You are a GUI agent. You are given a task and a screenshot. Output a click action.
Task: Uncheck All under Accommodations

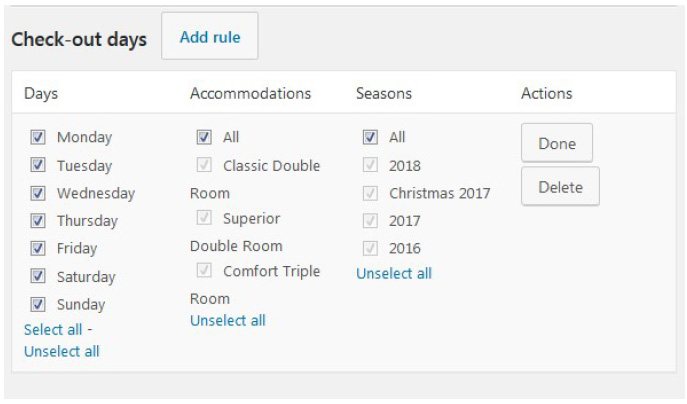click(x=204, y=138)
